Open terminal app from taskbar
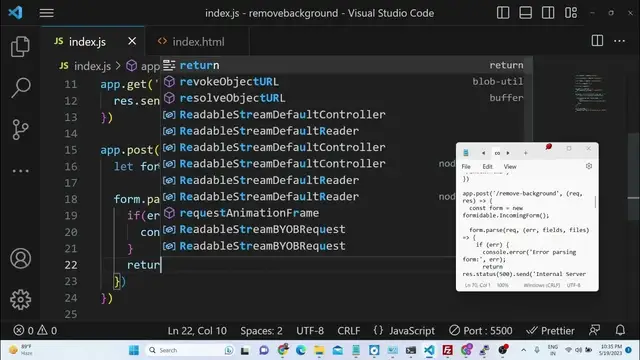This screenshot has width=640, height=360. 411,350
